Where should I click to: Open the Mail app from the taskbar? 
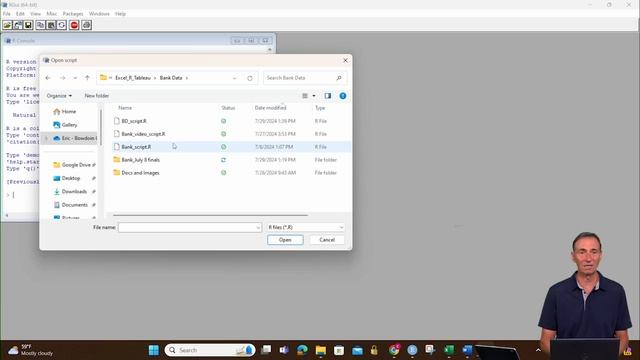pyautogui.click(x=357, y=350)
